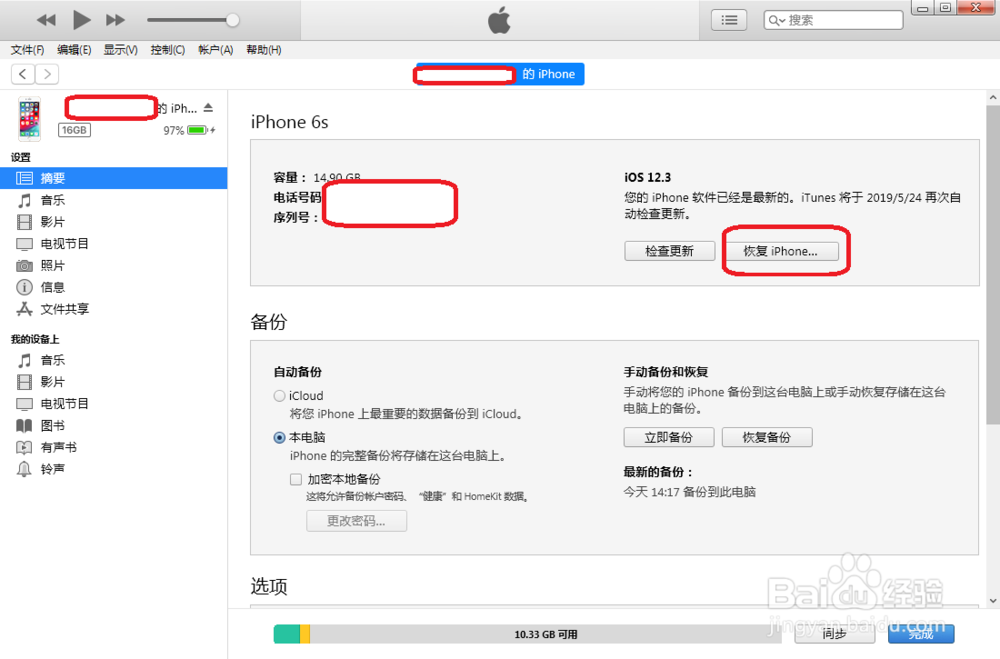
Task: Click the 同步 sync button
Action: tap(834, 633)
